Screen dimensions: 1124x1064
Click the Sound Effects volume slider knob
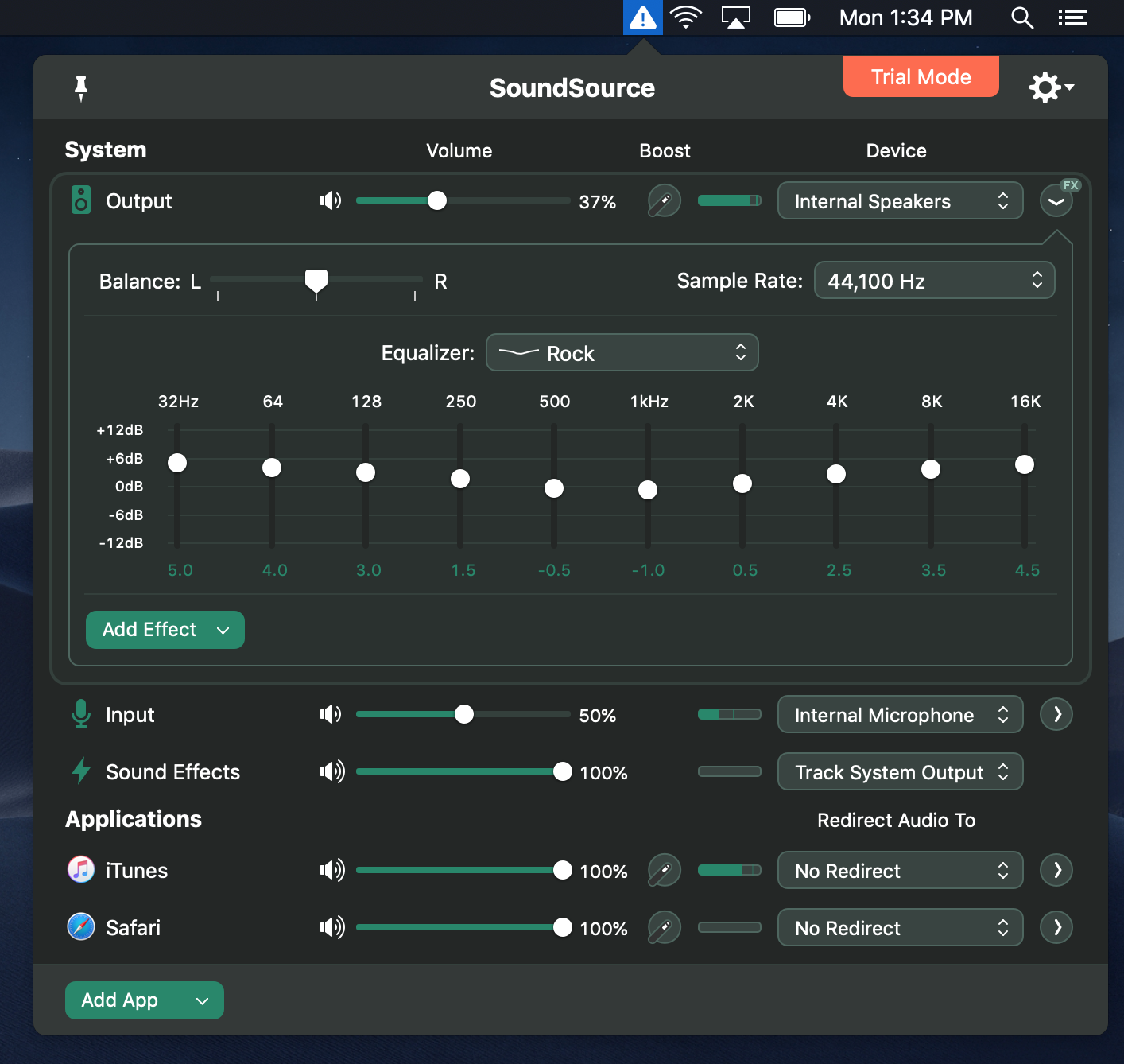563,771
